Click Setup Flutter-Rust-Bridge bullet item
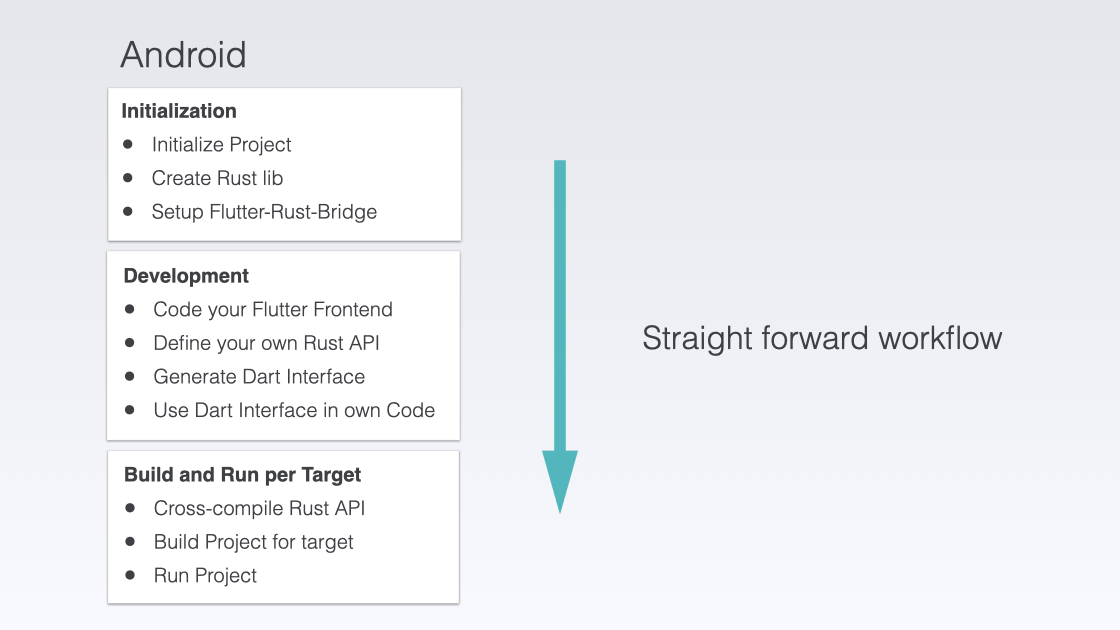 point(264,211)
